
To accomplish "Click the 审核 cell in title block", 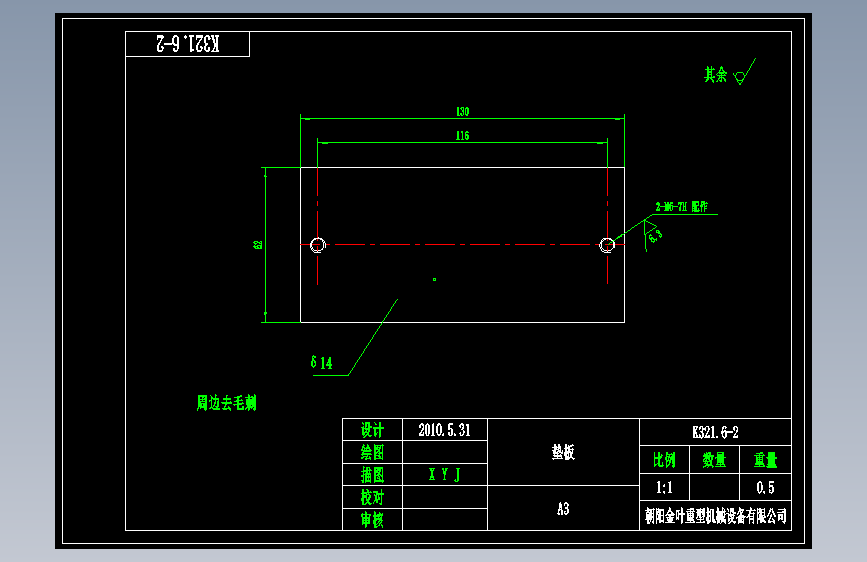I will 372,519.
